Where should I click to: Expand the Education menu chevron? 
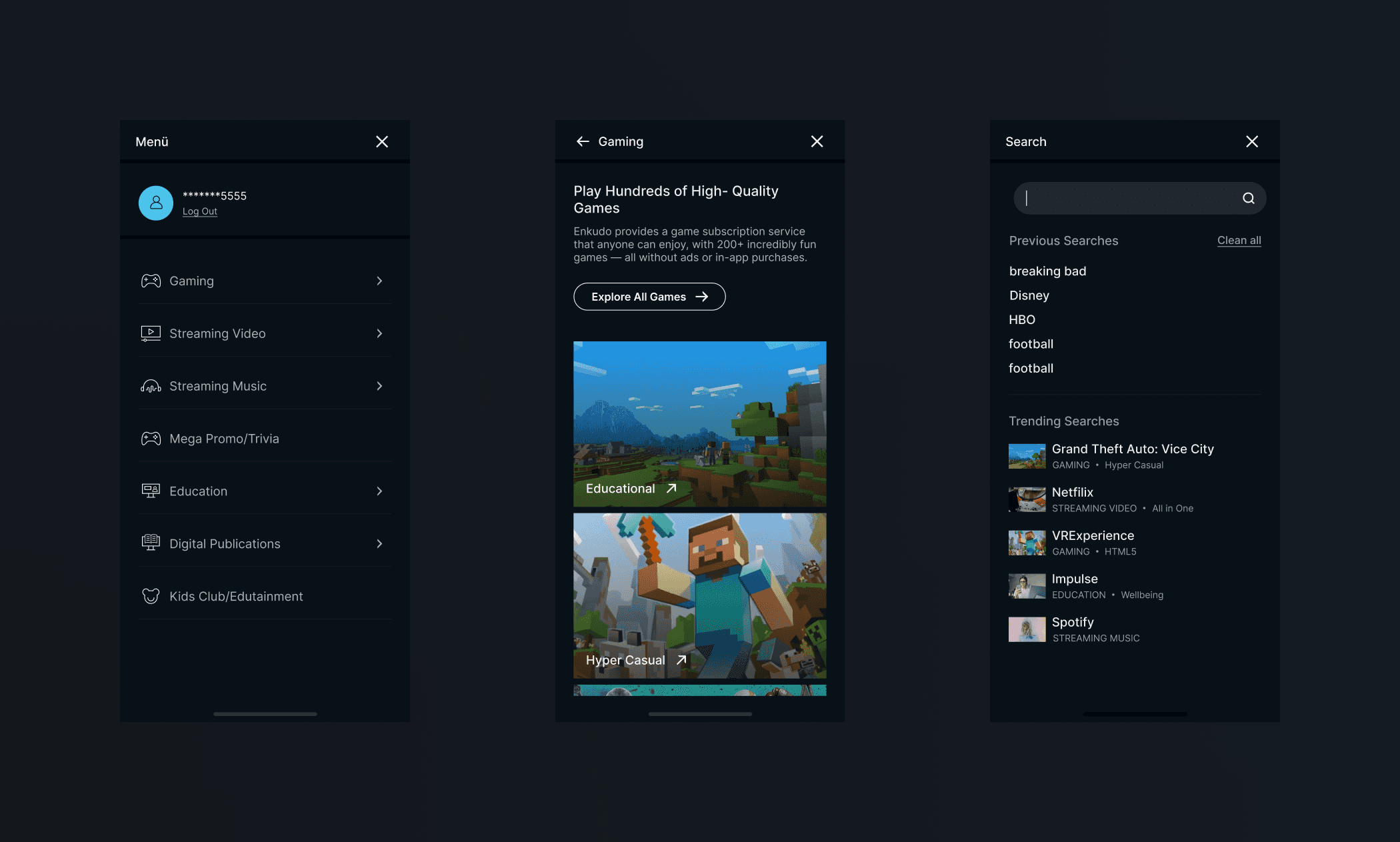click(x=379, y=491)
